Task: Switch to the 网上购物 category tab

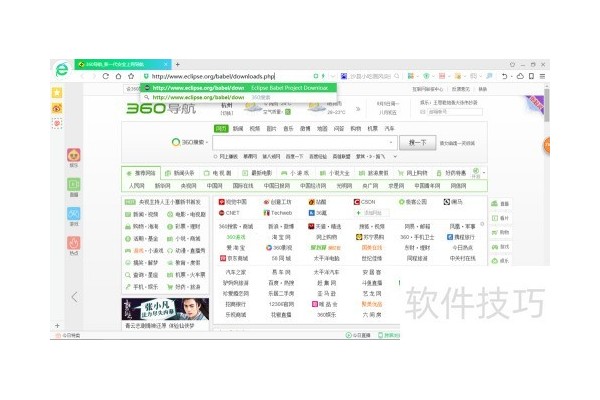Action: click(x=412, y=173)
